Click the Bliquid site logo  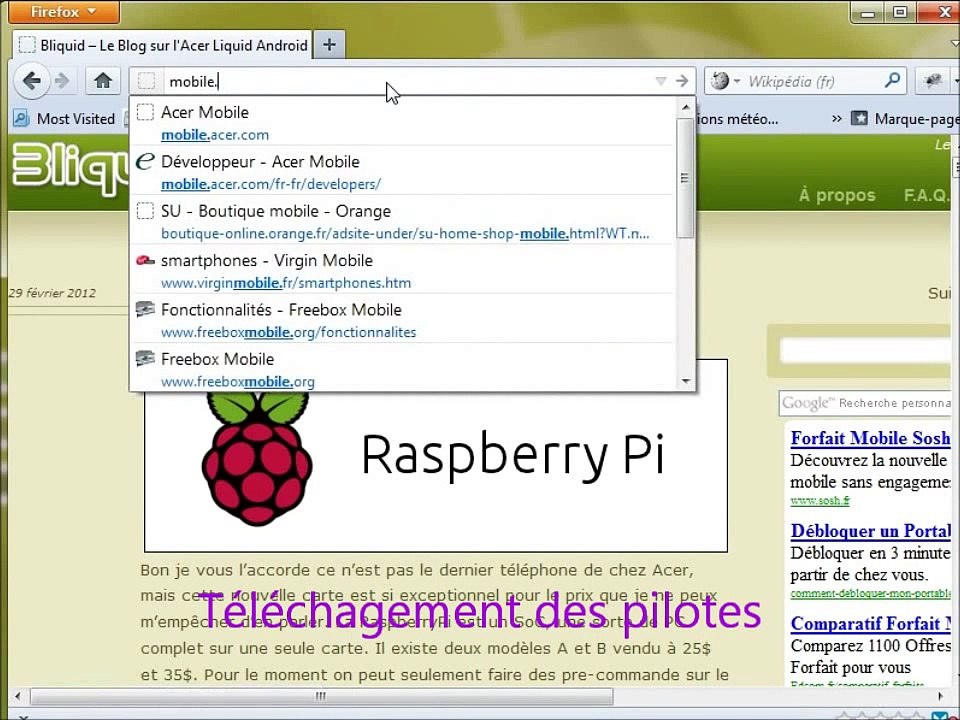coord(70,168)
